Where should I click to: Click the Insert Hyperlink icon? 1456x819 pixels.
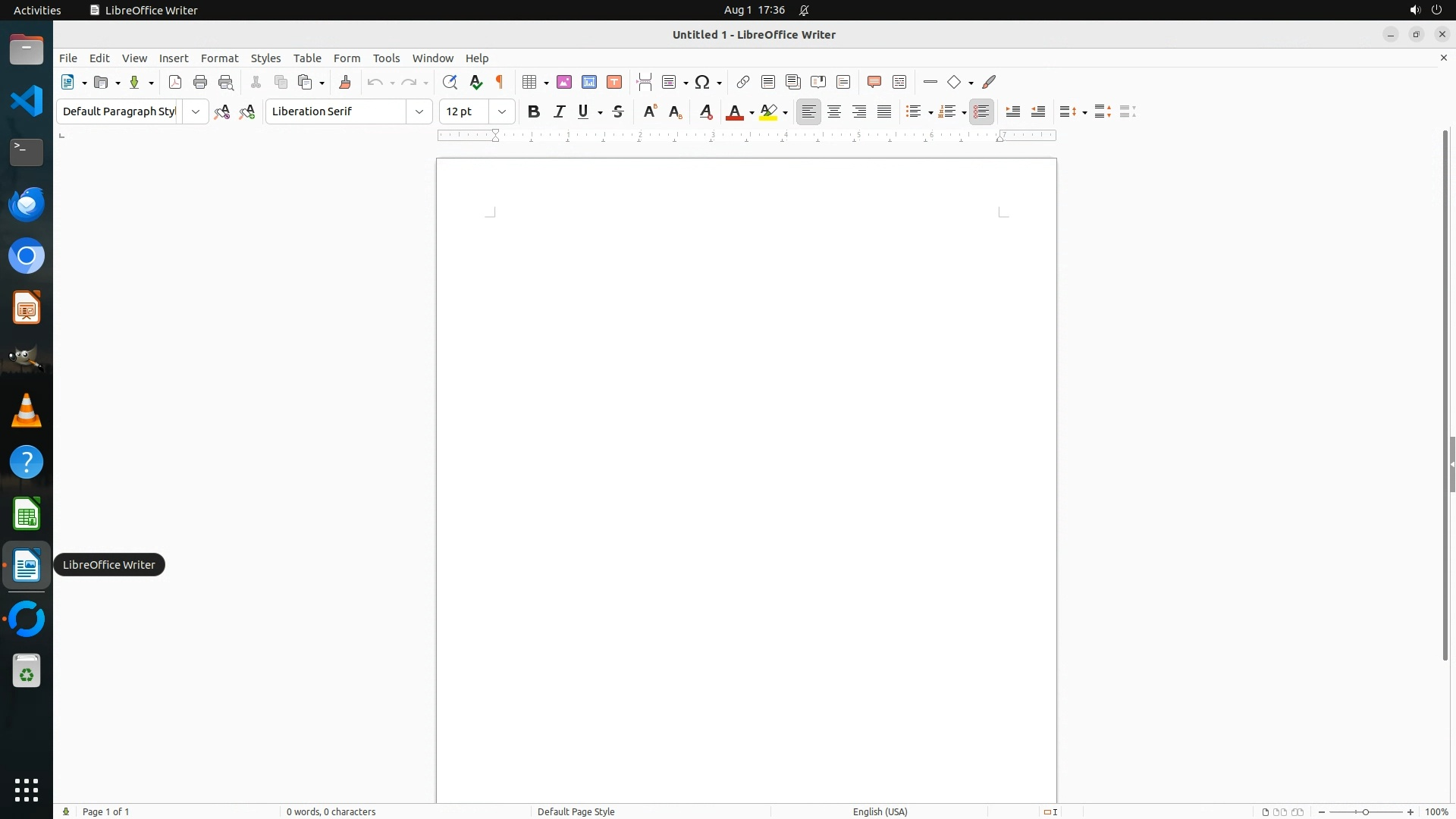coord(743,83)
